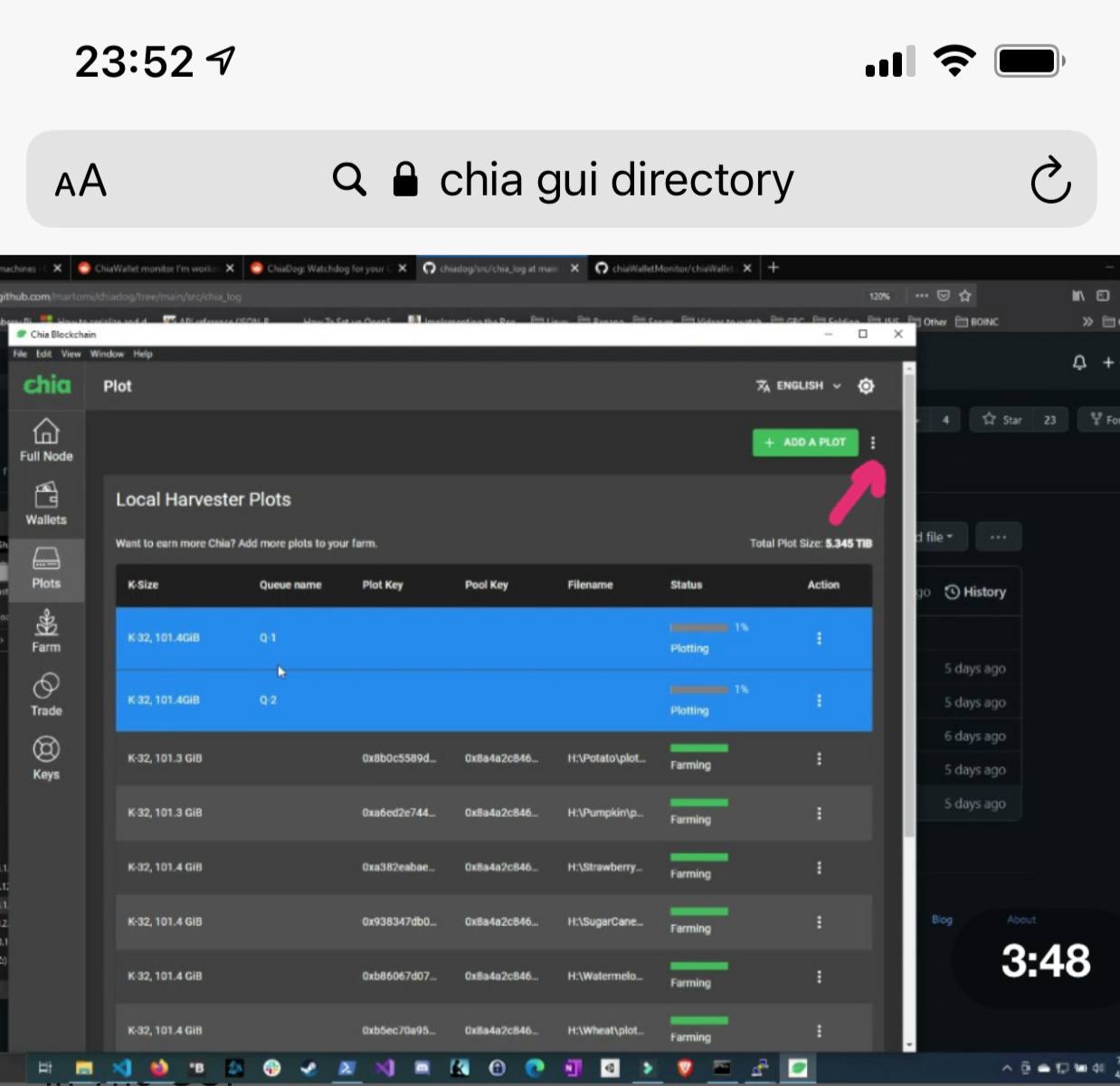Expand the ENGLISH language dropdown
This screenshot has height=1086, width=1120.
pyautogui.click(x=799, y=386)
